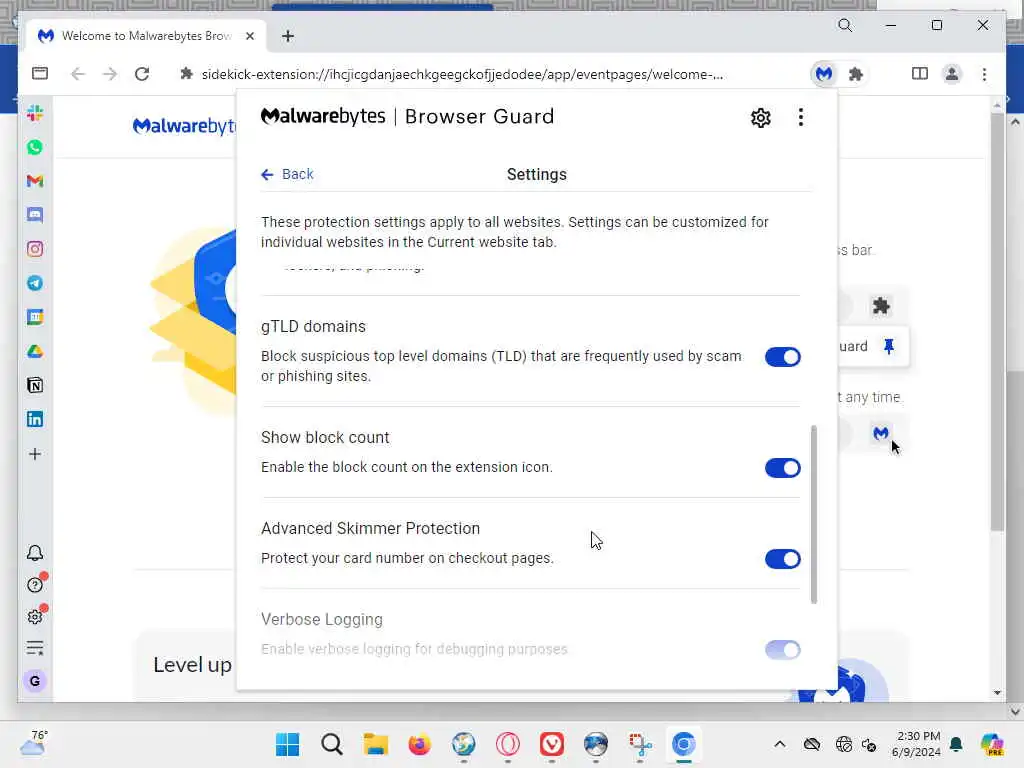The height and width of the screenshot is (768, 1024).
Task: Select the Welcome to Malwarebytes tab
Action: [x=145, y=36]
